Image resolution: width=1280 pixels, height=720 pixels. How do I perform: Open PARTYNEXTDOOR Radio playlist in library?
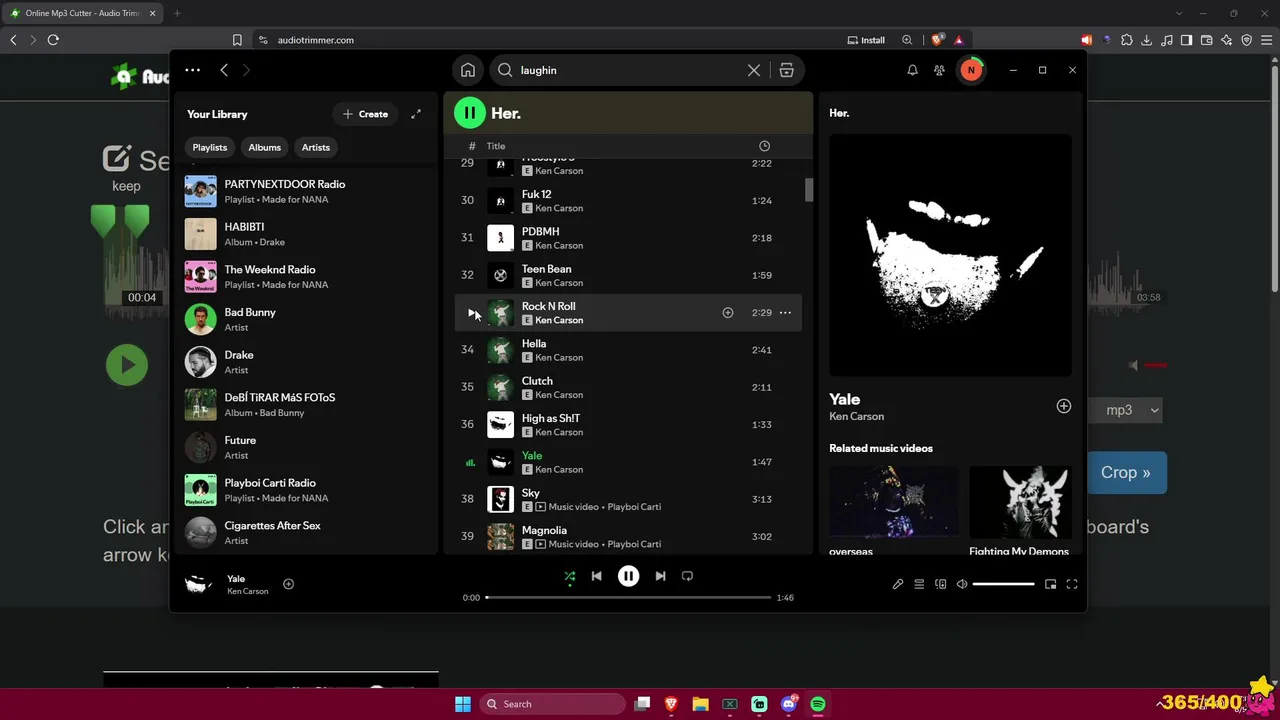(x=306, y=191)
